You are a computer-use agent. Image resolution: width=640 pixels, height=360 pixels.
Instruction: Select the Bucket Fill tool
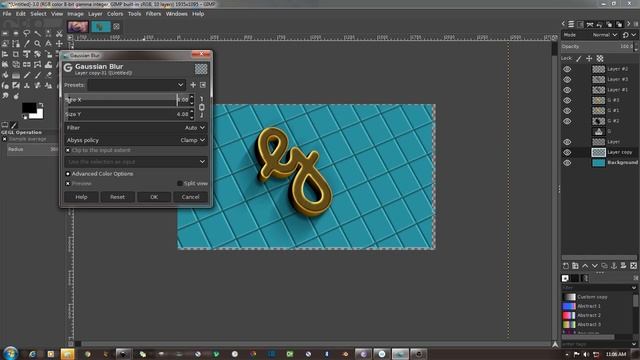[5, 75]
